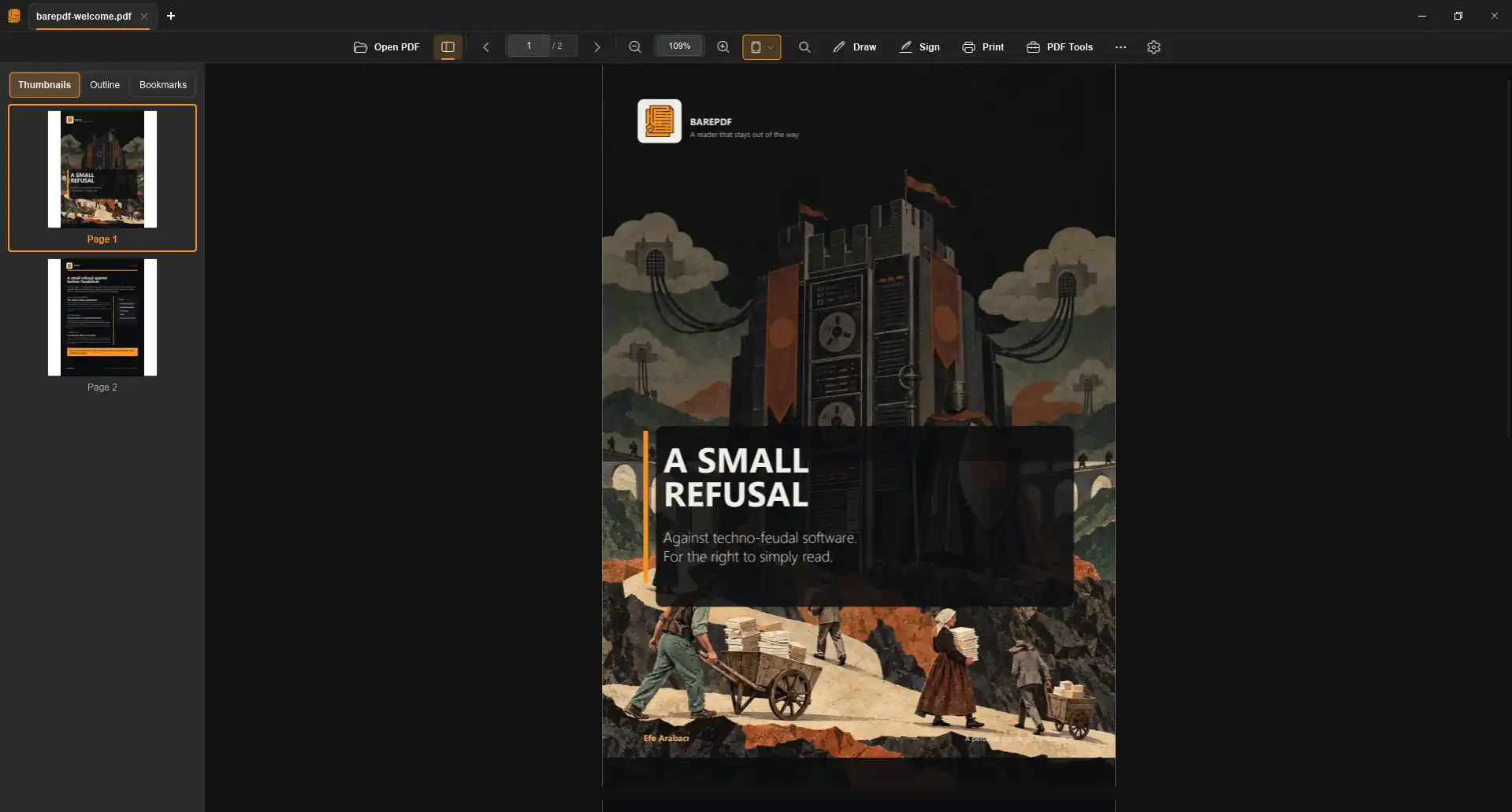Open PDF Tools toolbox
The height and width of the screenshot is (812, 1512).
pyautogui.click(x=1060, y=47)
